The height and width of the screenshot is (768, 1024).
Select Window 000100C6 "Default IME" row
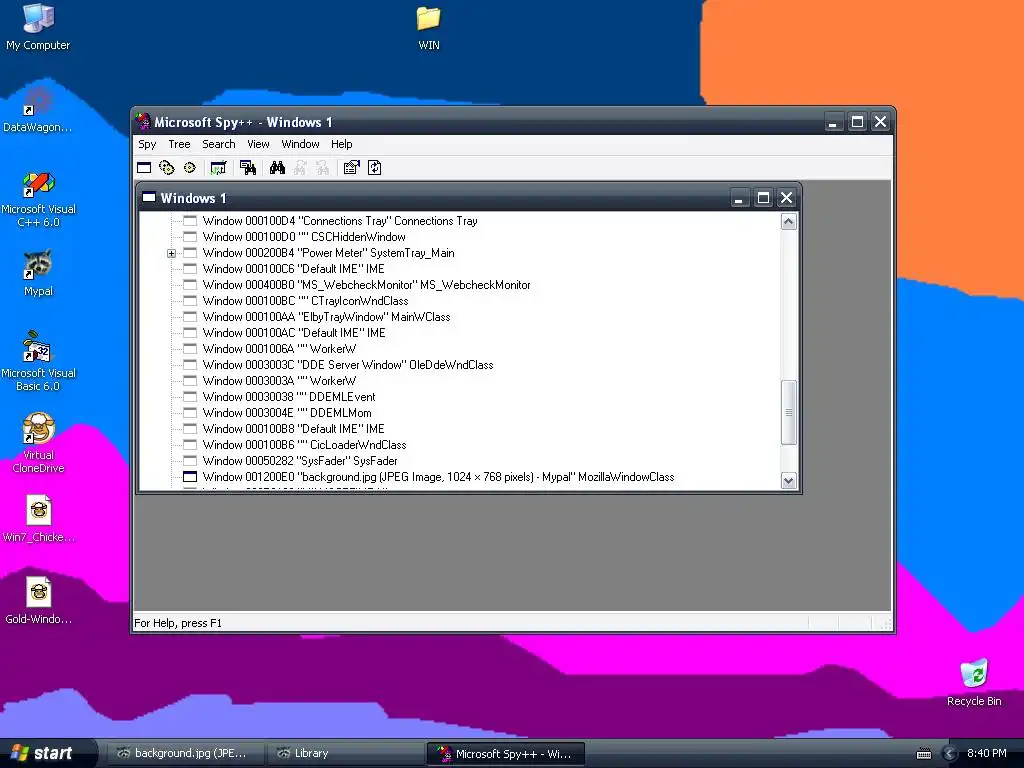pos(293,269)
